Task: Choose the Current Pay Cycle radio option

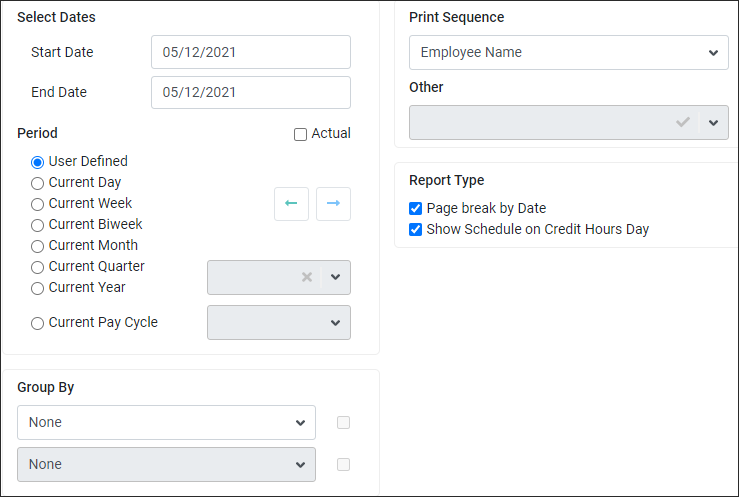Action: pos(37,324)
